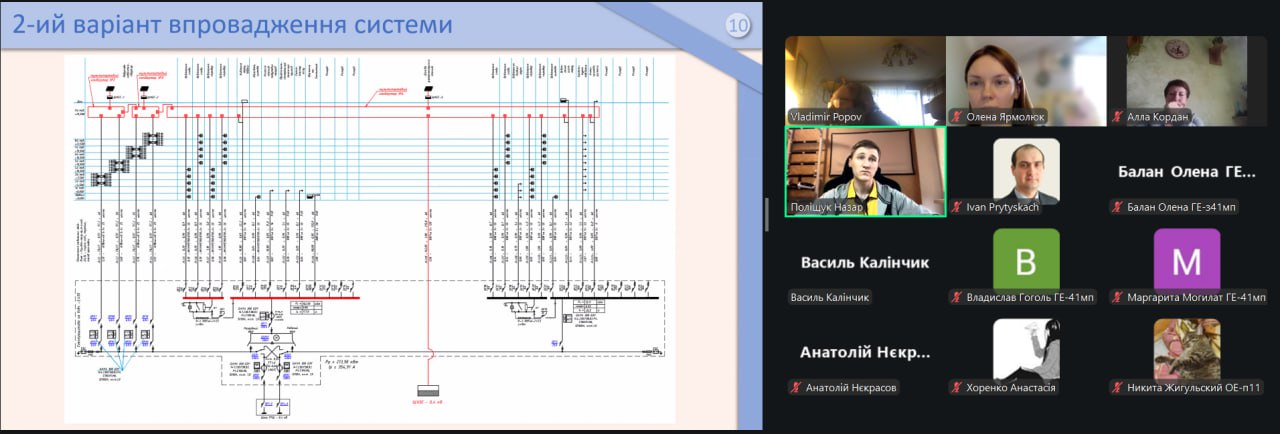Screen dimensions: 1280x434
Task: Click muted mic icon beside Никита Жигульский
Action: click(1118, 388)
